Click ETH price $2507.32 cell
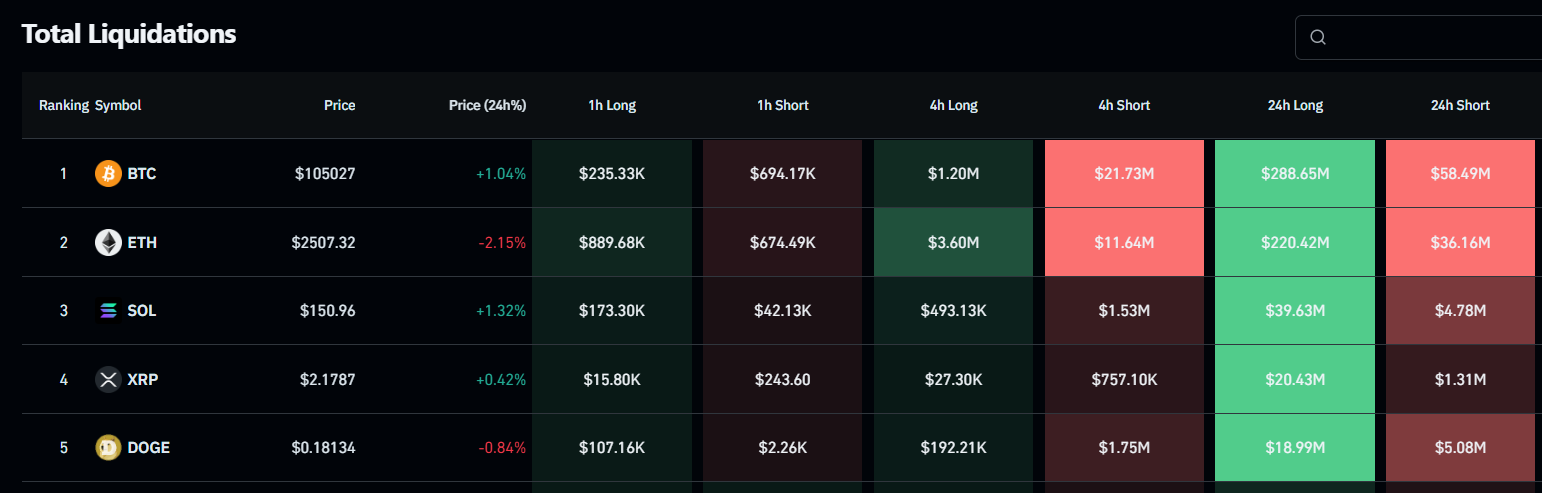This screenshot has width=1542, height=493. tap(323, 242)
